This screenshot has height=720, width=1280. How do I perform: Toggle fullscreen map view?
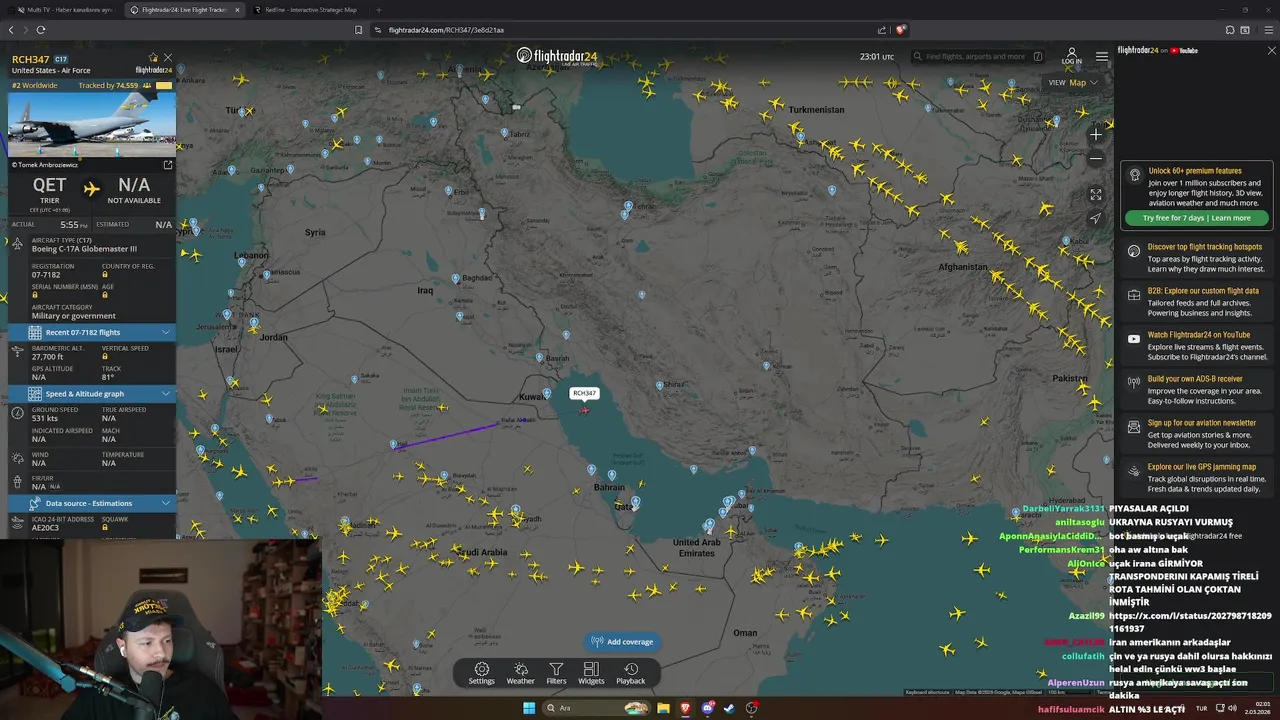(1096, 195)
